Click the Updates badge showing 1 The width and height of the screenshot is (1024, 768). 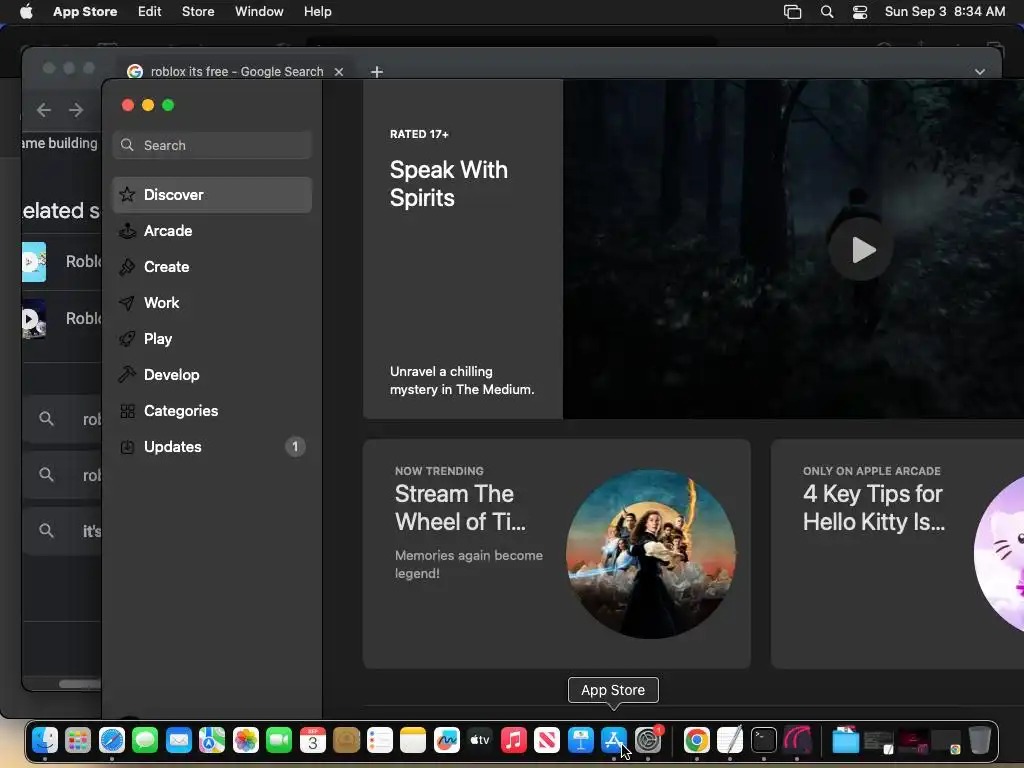coord(295,446)
